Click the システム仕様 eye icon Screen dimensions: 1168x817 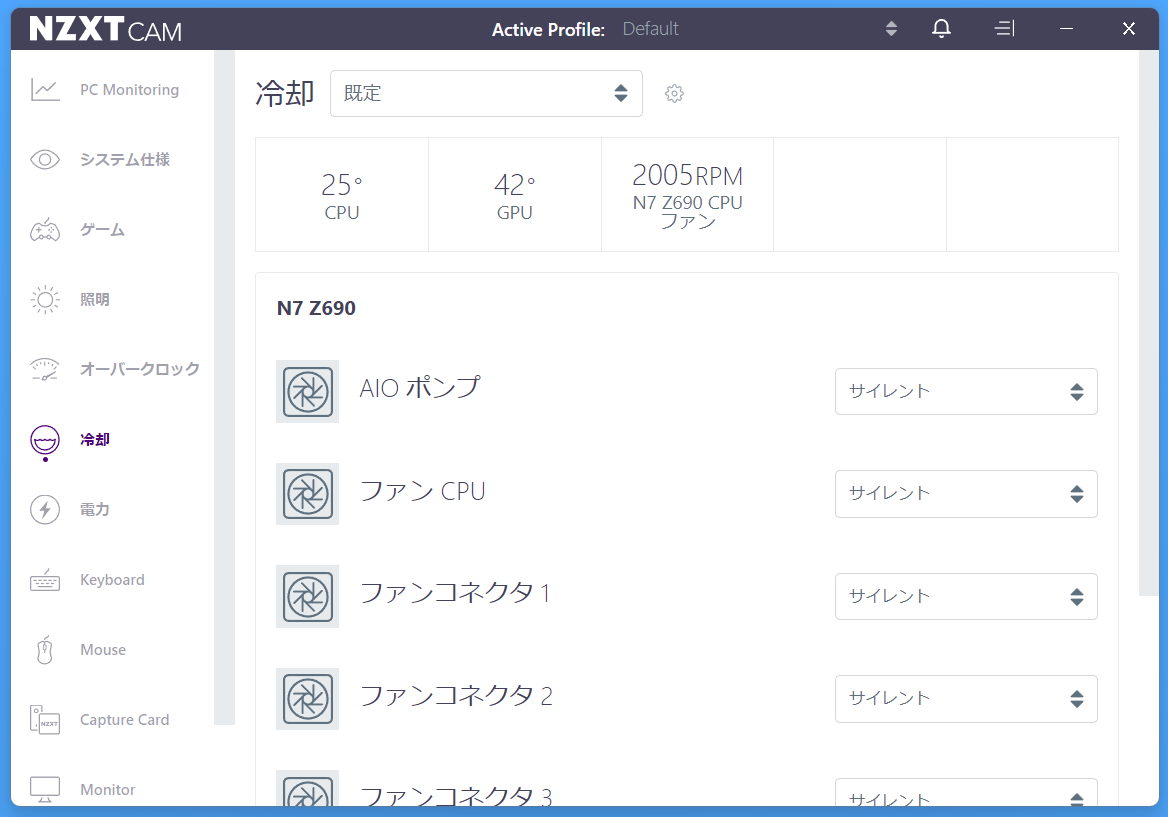tap(45, 159)
